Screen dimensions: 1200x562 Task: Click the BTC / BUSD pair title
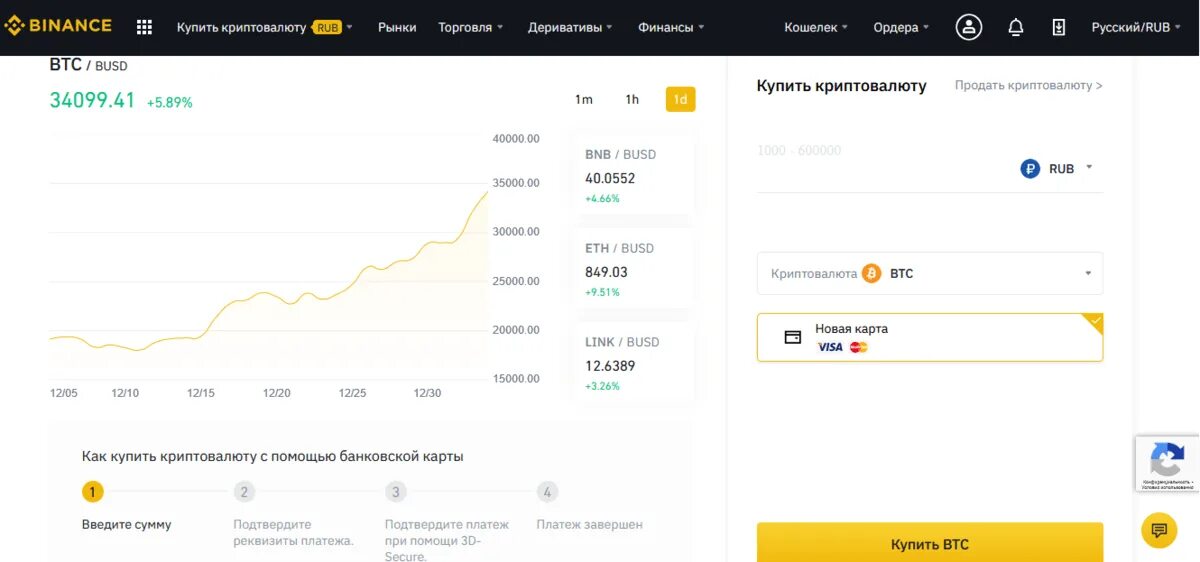(x=88, y=65)
